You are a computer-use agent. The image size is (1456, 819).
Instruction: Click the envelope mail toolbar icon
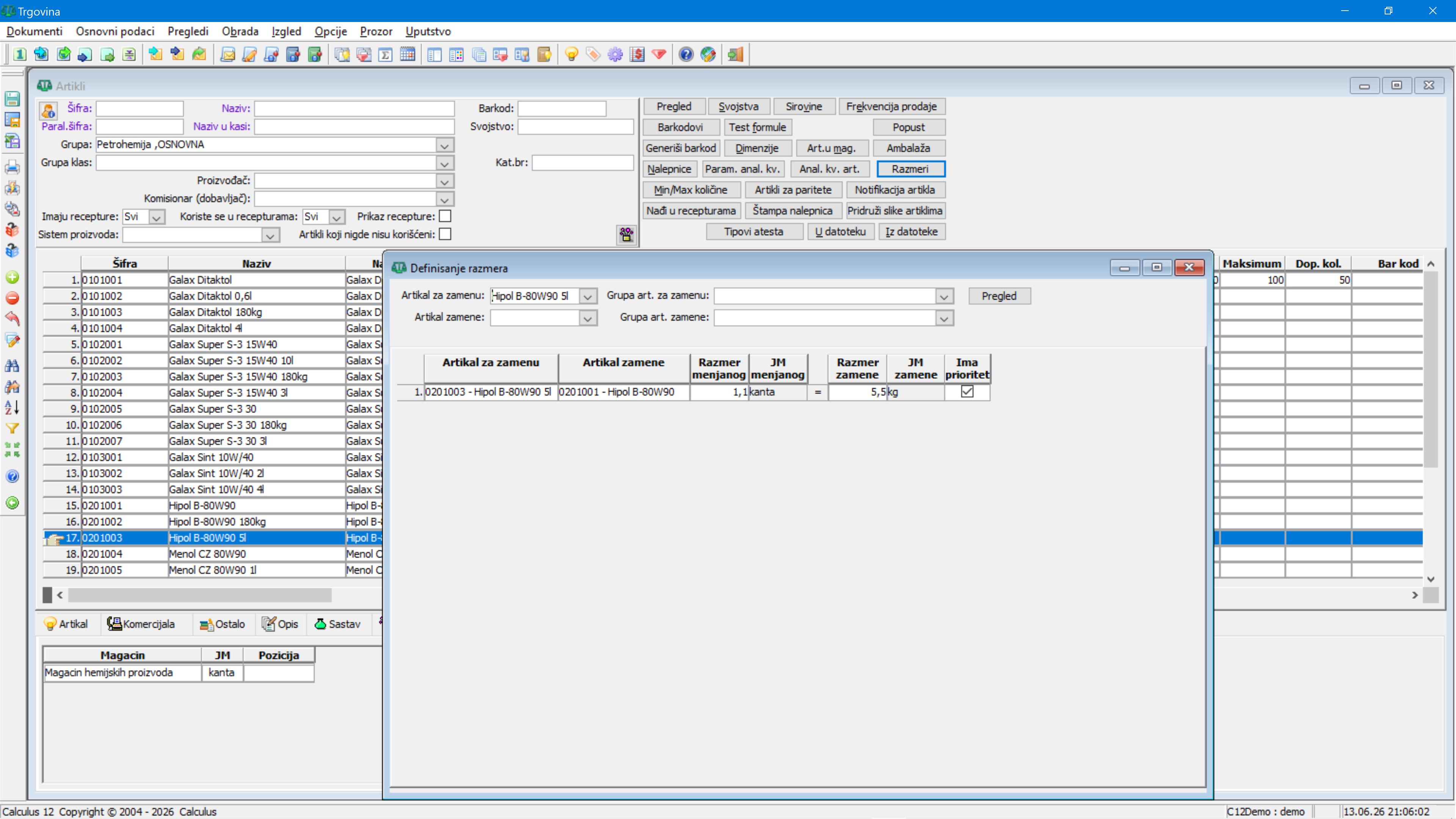[x=228, y=54]
